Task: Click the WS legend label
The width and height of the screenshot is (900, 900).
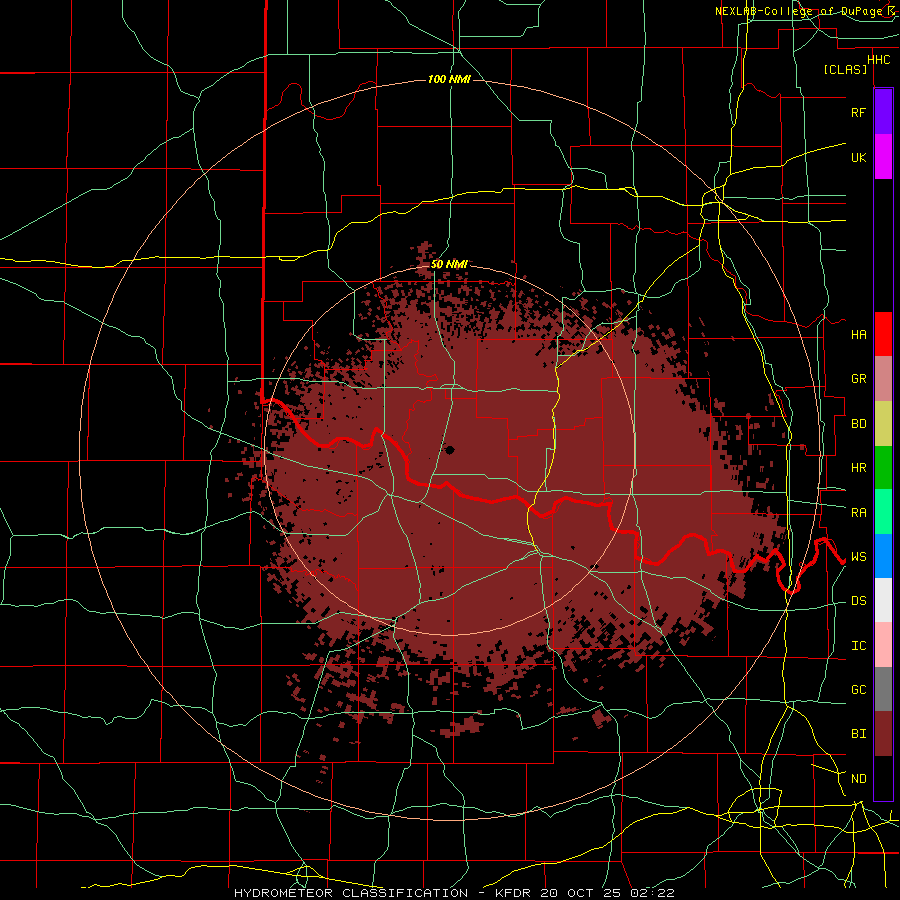Action: 858,556
